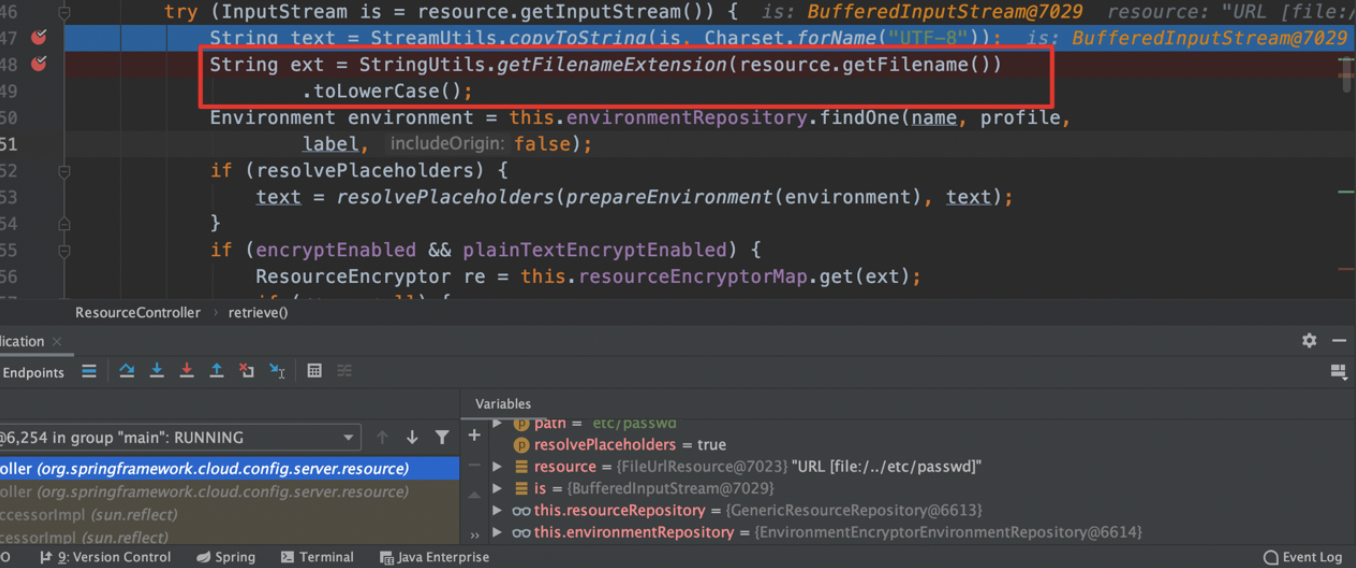Image resolution: width=1356 pixels, height=568 pixels.
Task: Click the Show Execution Point icon
Action: click(x=89, y=371)
